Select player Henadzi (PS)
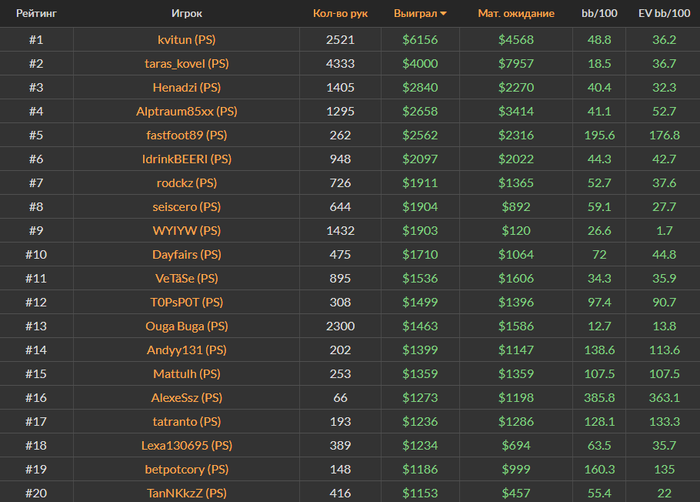 coord(187,87)
